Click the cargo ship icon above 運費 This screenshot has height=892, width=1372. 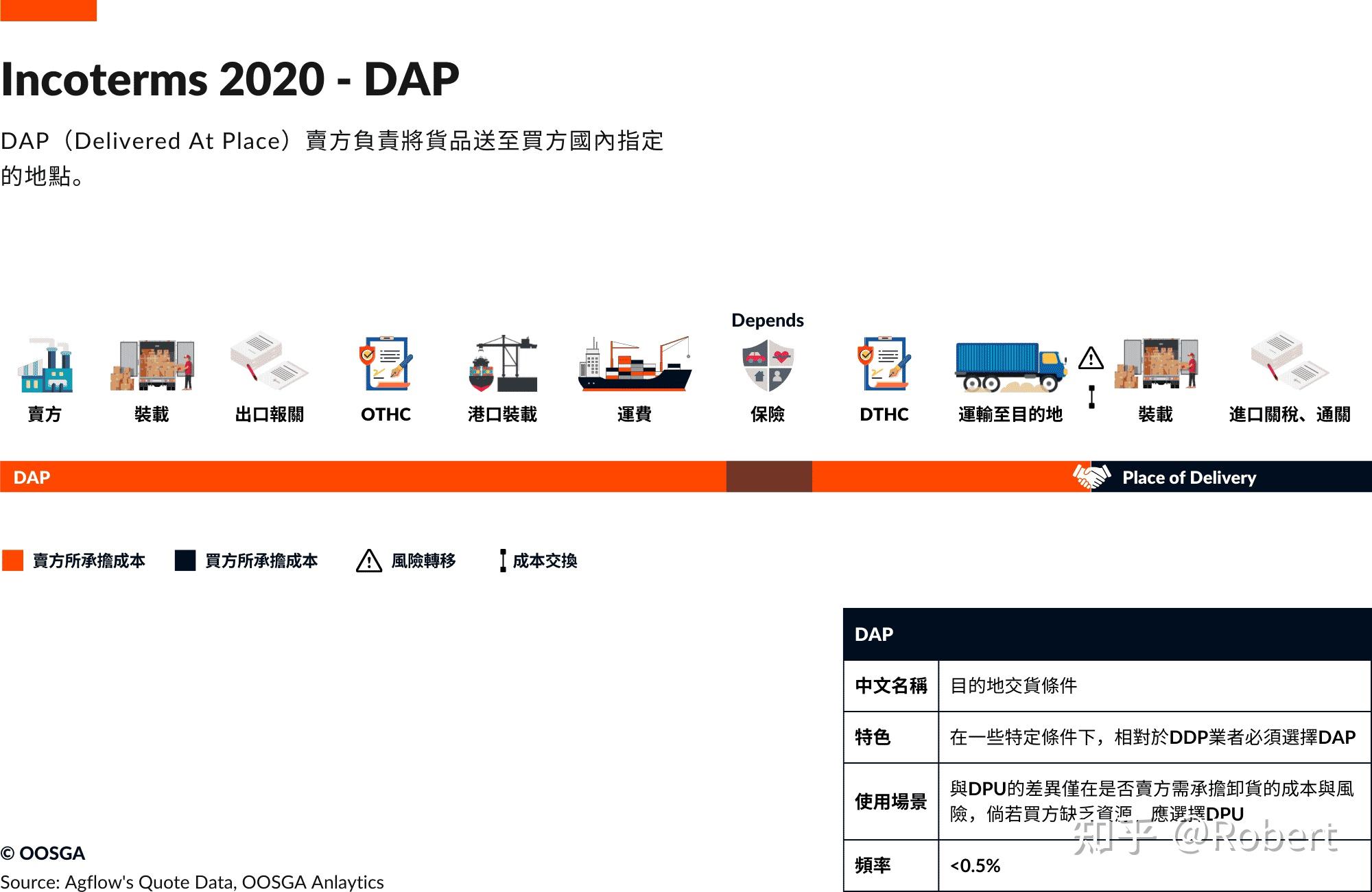tap(635, 365)
